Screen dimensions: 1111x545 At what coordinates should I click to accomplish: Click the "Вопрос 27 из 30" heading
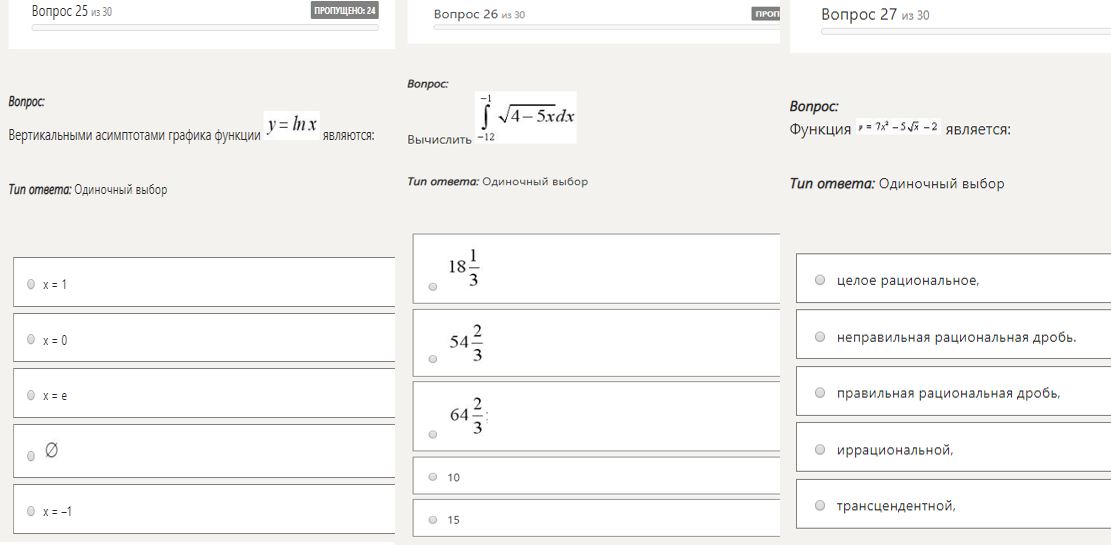[x=875, y=15]
